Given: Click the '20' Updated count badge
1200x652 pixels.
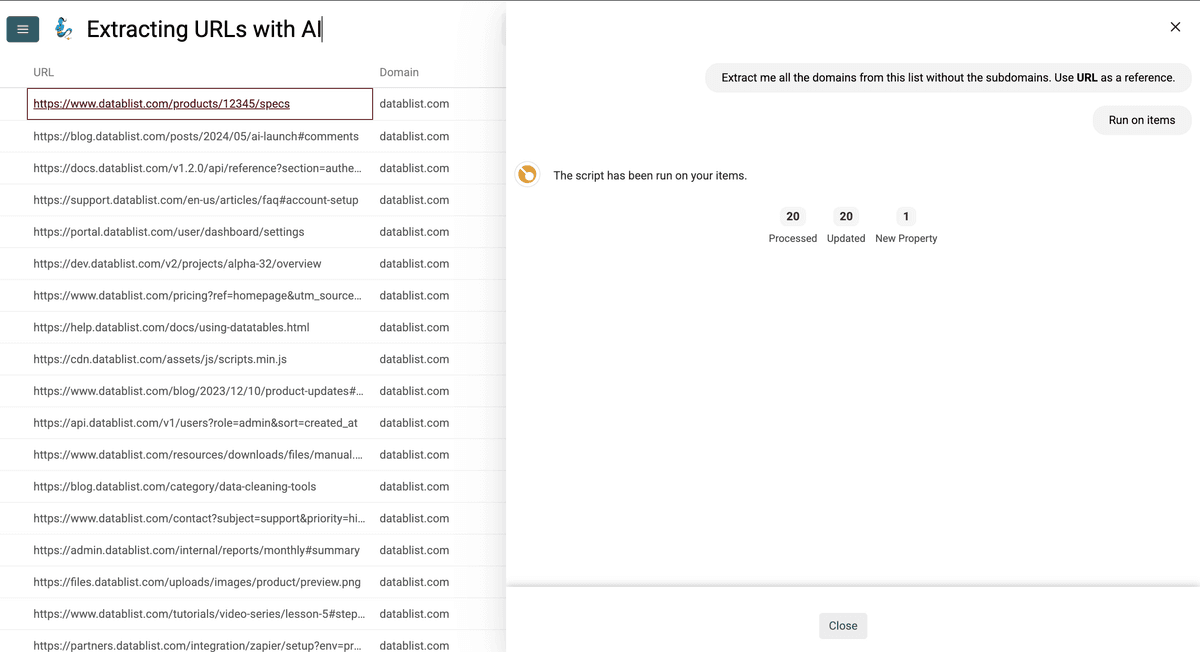Looking at the screenshot, I should coord(846,216).
